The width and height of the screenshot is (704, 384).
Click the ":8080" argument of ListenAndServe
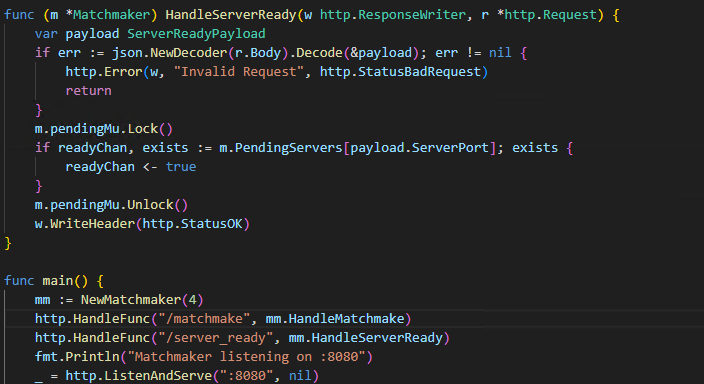click(x=246, y=375)
